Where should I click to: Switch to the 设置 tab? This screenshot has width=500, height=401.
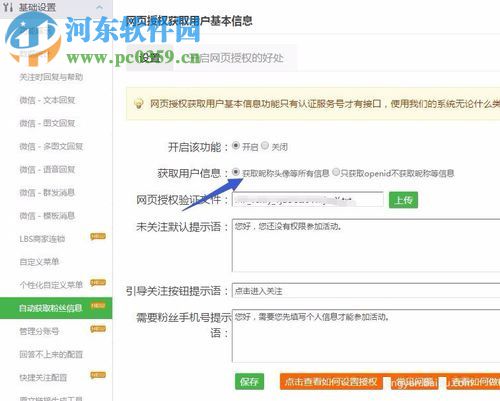tap(150, 58)
